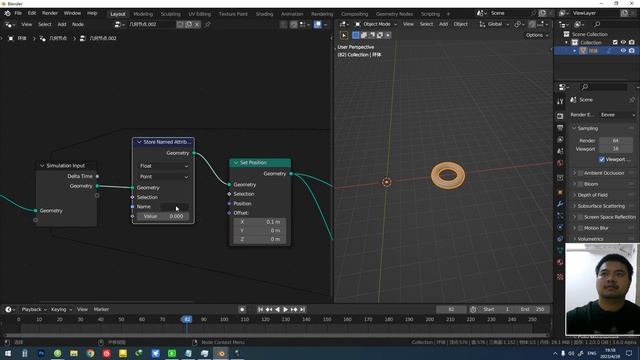Click the play animation button
The image size is (640, 360).
(285, 310)
